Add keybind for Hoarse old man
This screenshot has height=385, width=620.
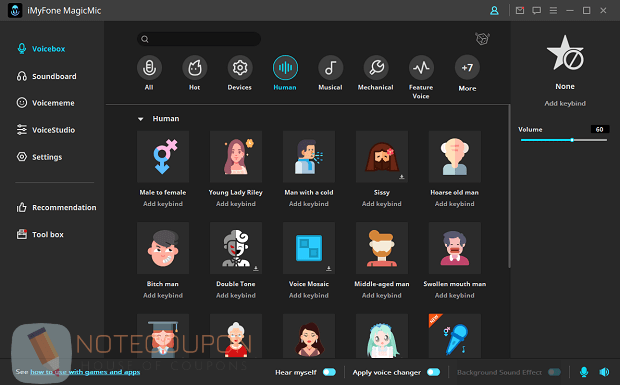(x=455, y=204)
